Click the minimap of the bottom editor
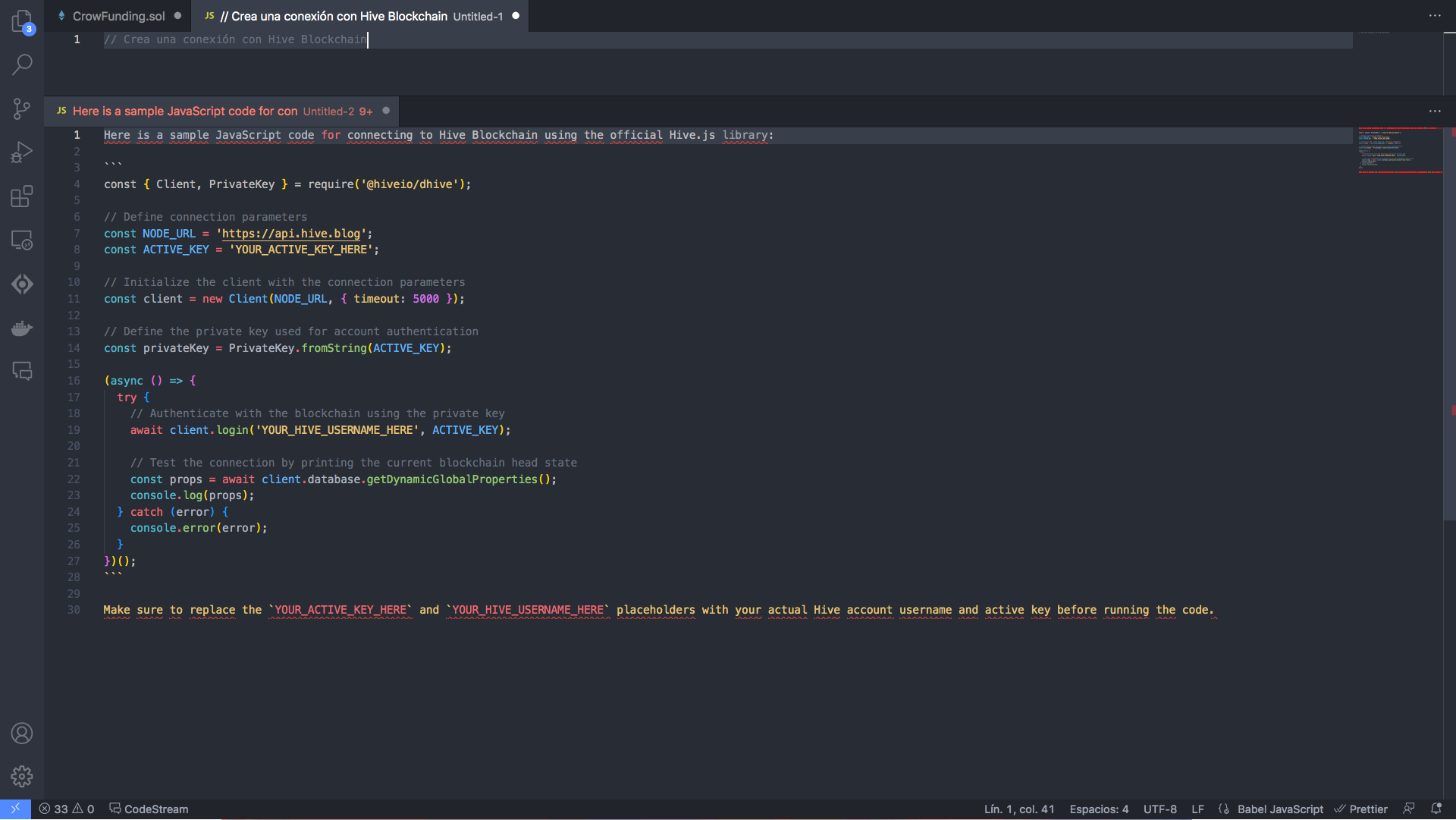 click(x=1400, y=150)
